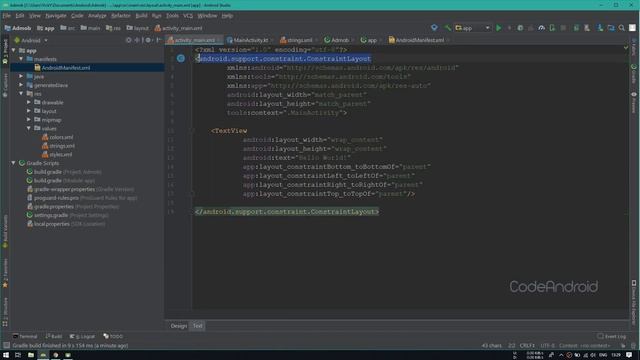Select styles.xml in project tree
Viewport: 640px width, 360px height.
pyautogui.click(x=57, y=154)
